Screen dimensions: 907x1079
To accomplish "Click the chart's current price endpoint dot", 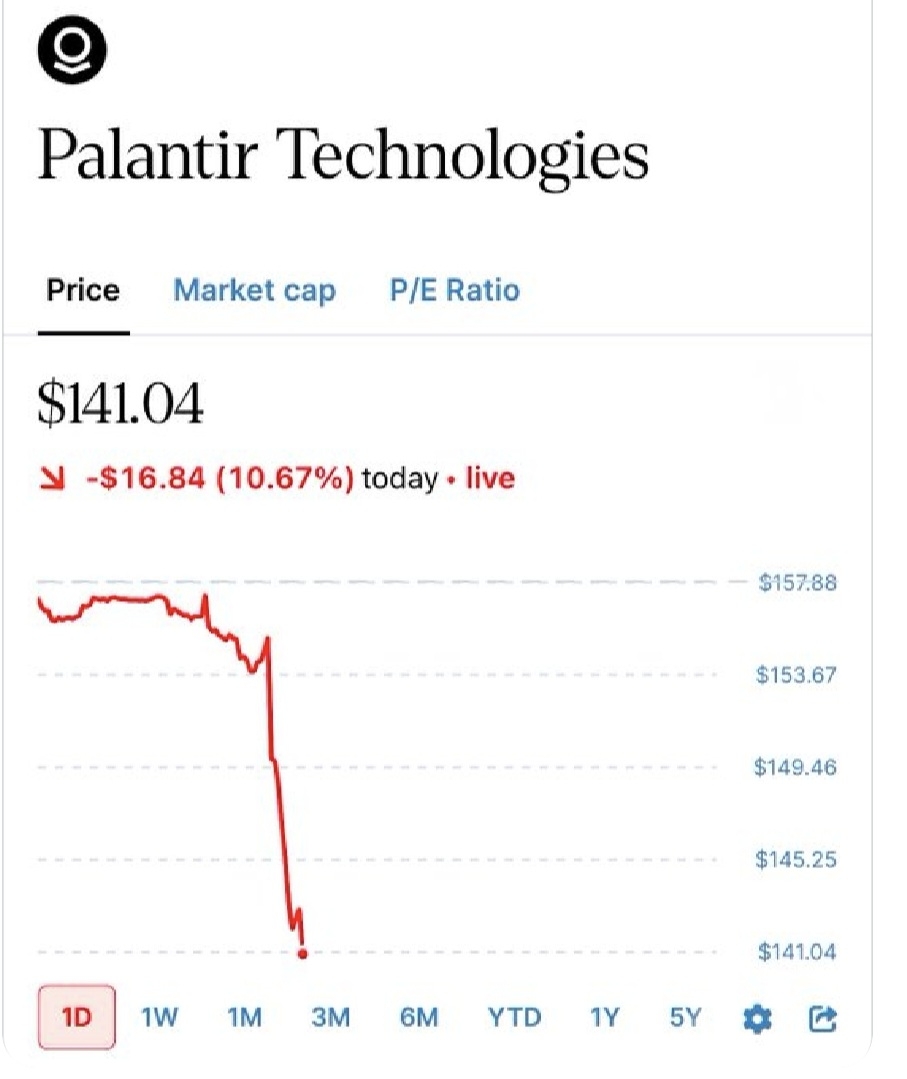I will (x=303, y=953).
